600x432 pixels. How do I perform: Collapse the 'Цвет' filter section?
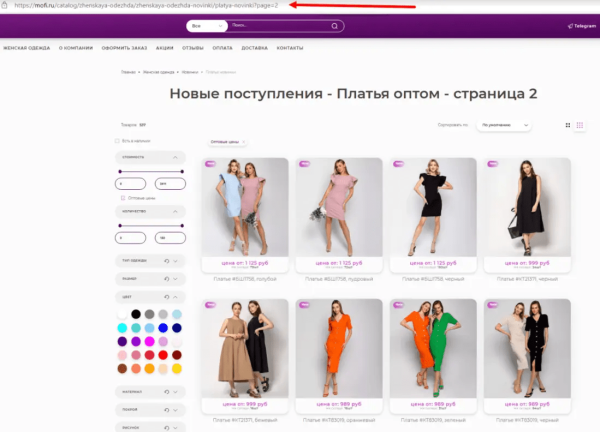point(175,297)
